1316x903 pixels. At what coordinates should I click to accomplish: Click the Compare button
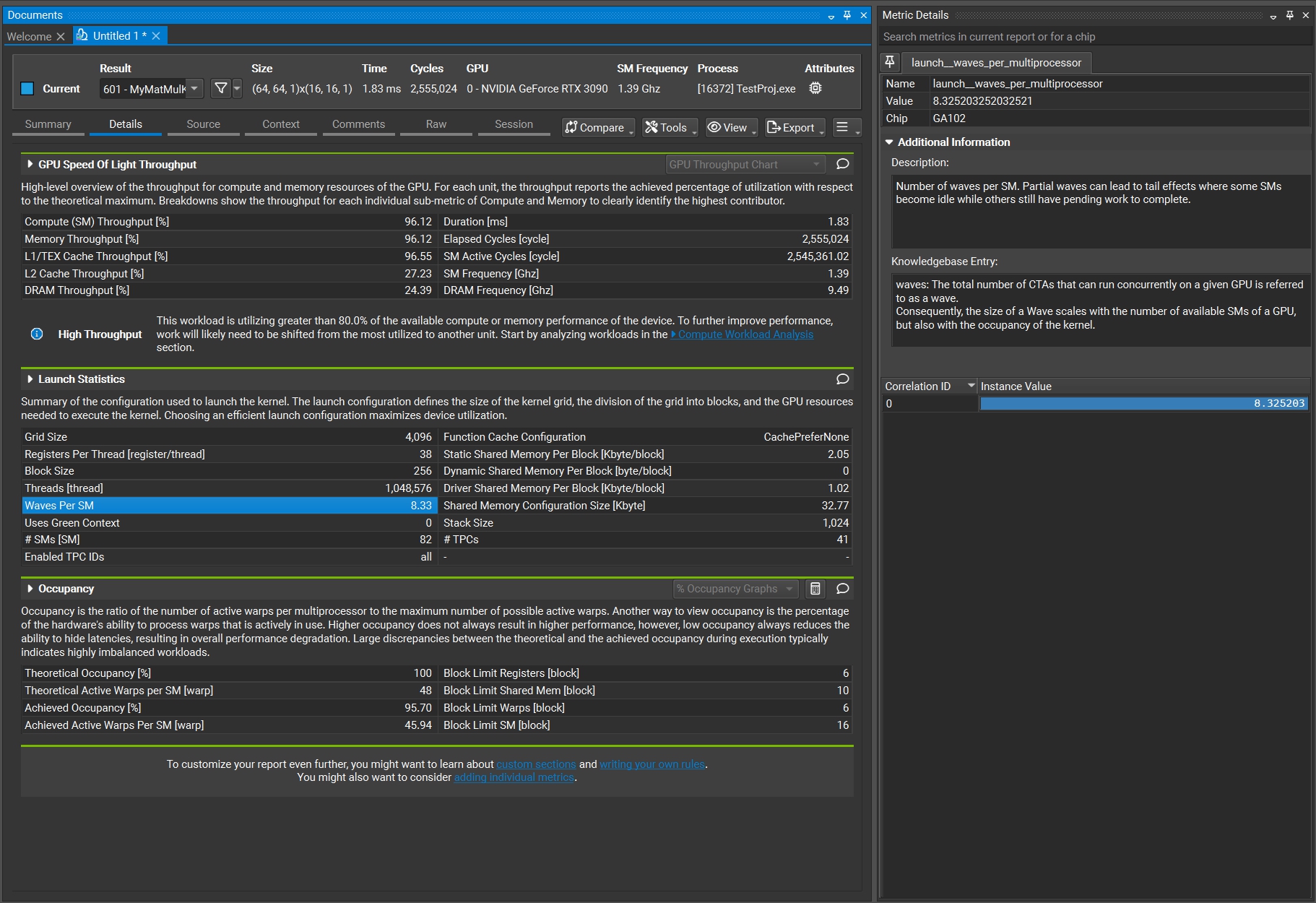point(598,127)
